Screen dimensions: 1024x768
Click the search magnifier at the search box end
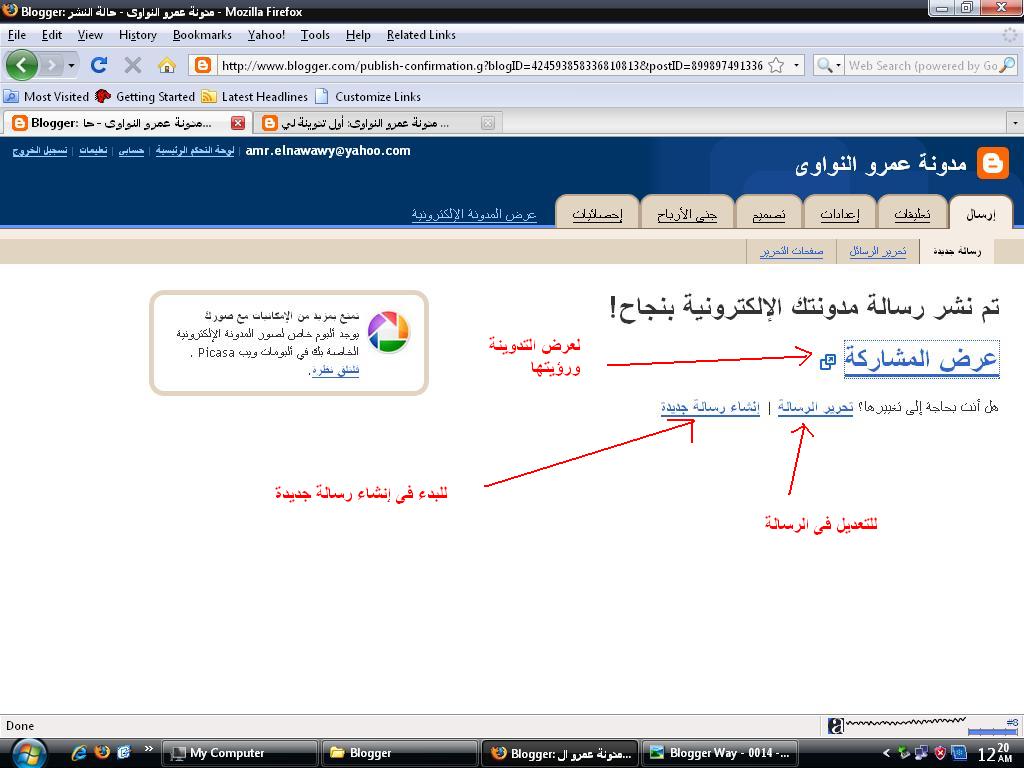[x=1008, y=65]
